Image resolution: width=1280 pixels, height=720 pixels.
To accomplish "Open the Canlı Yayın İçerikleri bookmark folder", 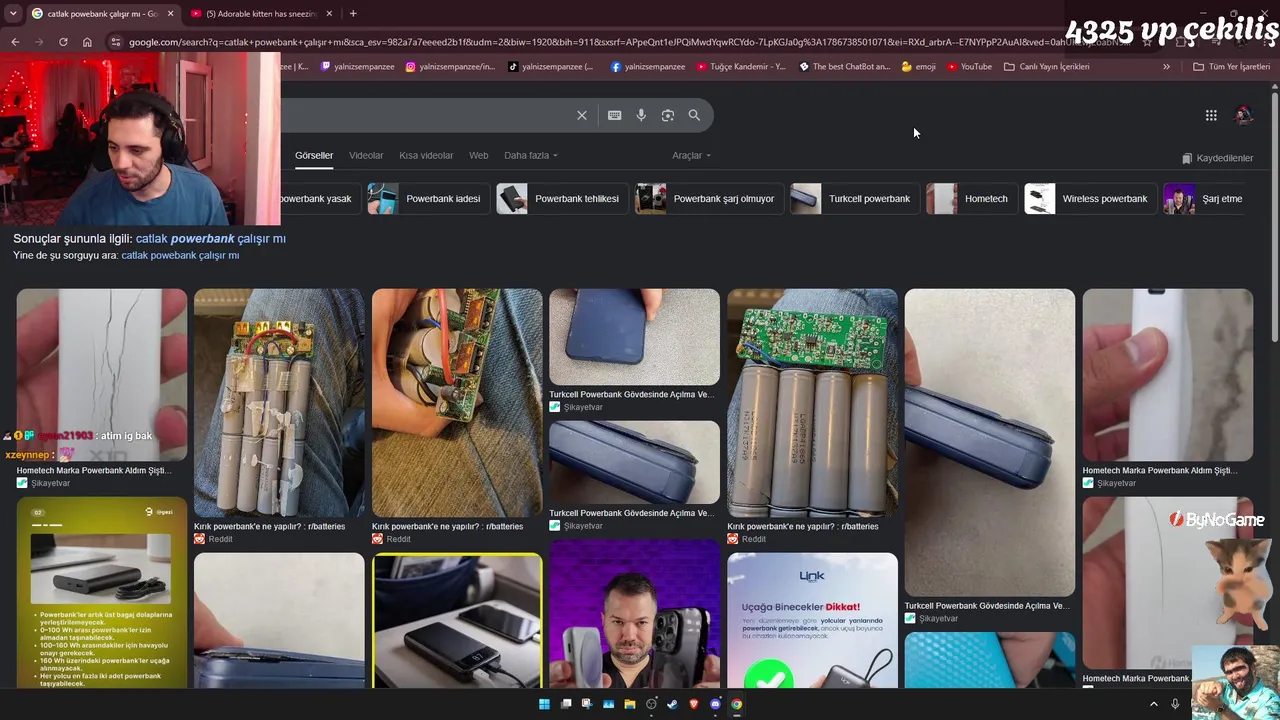I will [x=1046, y=67].
